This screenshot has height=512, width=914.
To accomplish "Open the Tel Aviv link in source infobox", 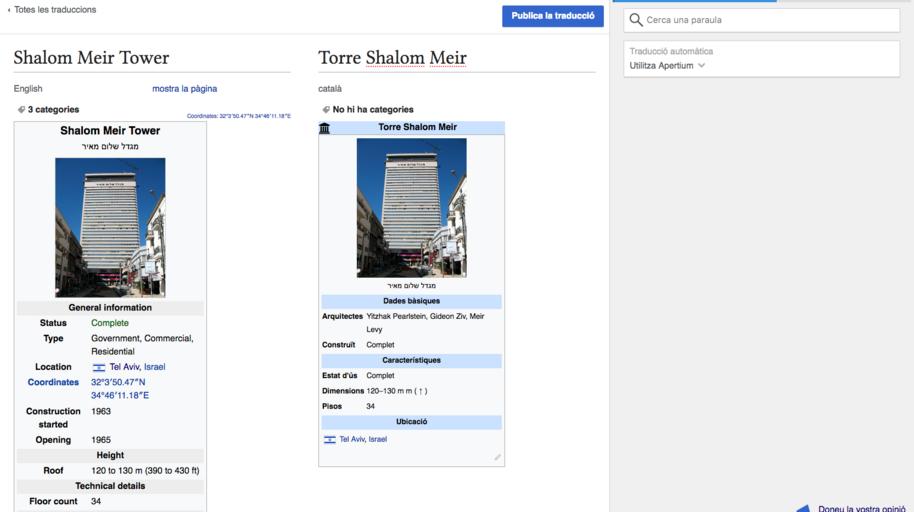I will click(x=124, y=367).
